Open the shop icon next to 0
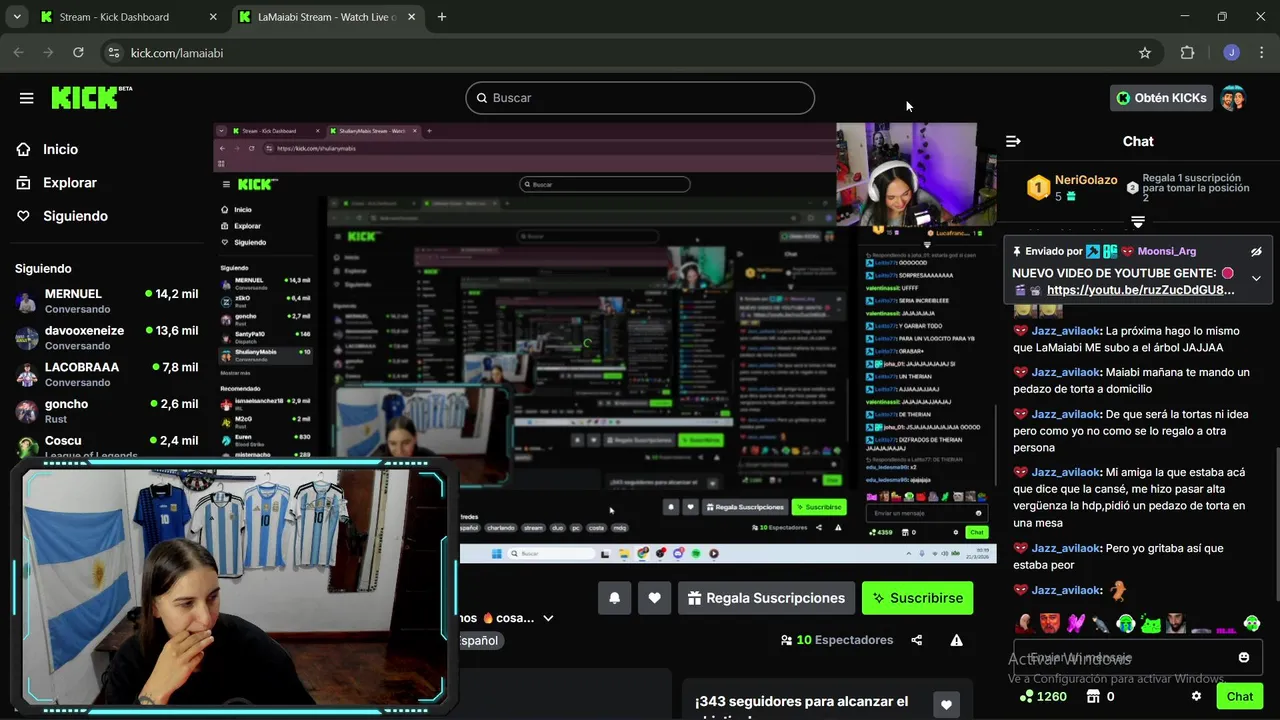The image size is (1280, 720). click(x=1094, y=696)
